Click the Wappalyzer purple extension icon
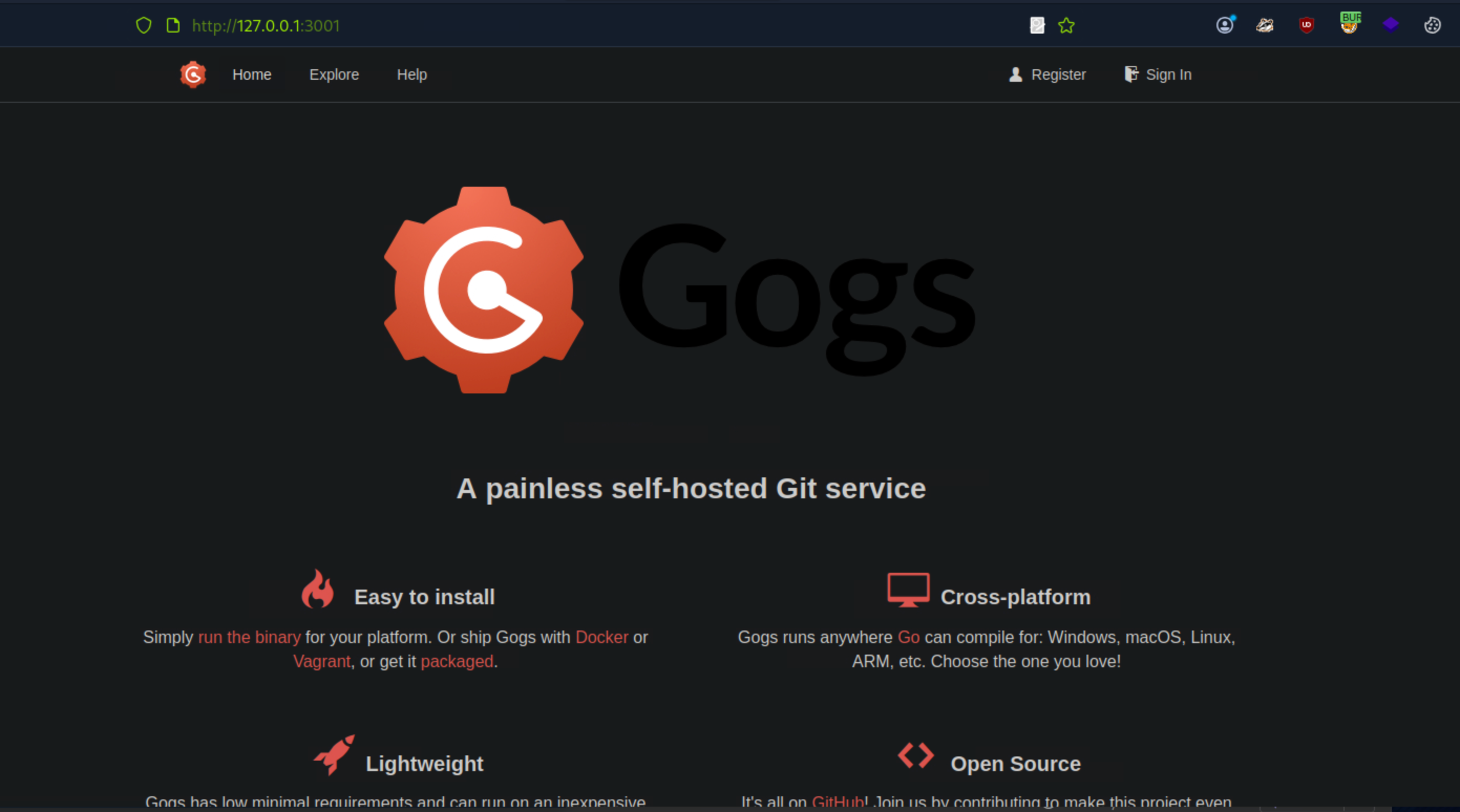 coord(1390,25)
